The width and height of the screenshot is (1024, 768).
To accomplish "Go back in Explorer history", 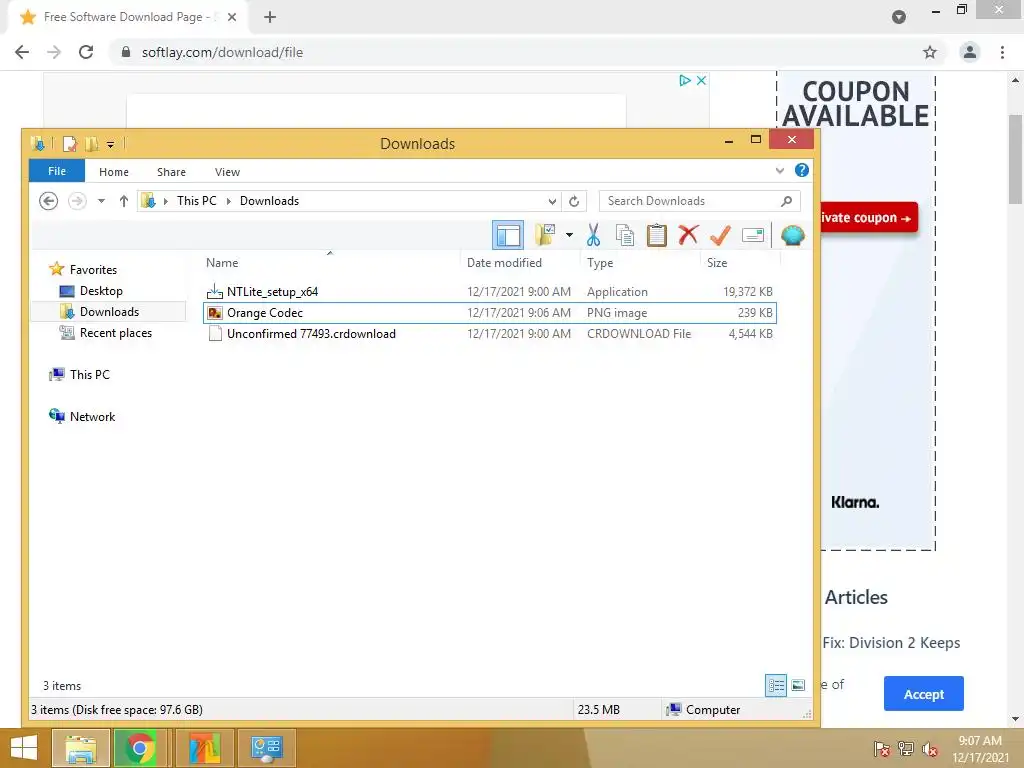I will click(48, 200).
